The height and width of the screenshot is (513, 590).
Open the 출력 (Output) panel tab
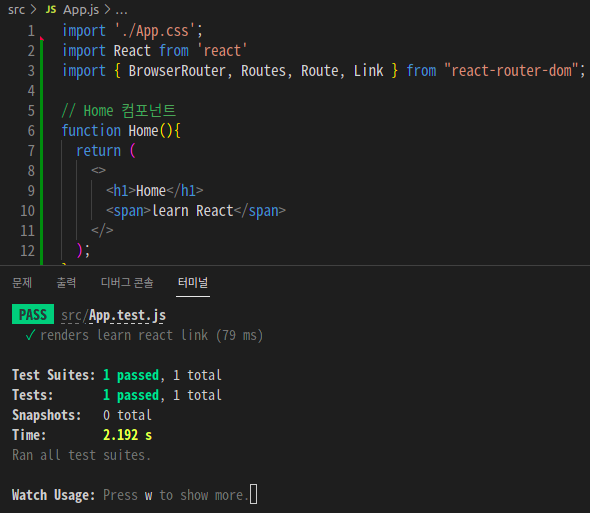pos(66,282)
